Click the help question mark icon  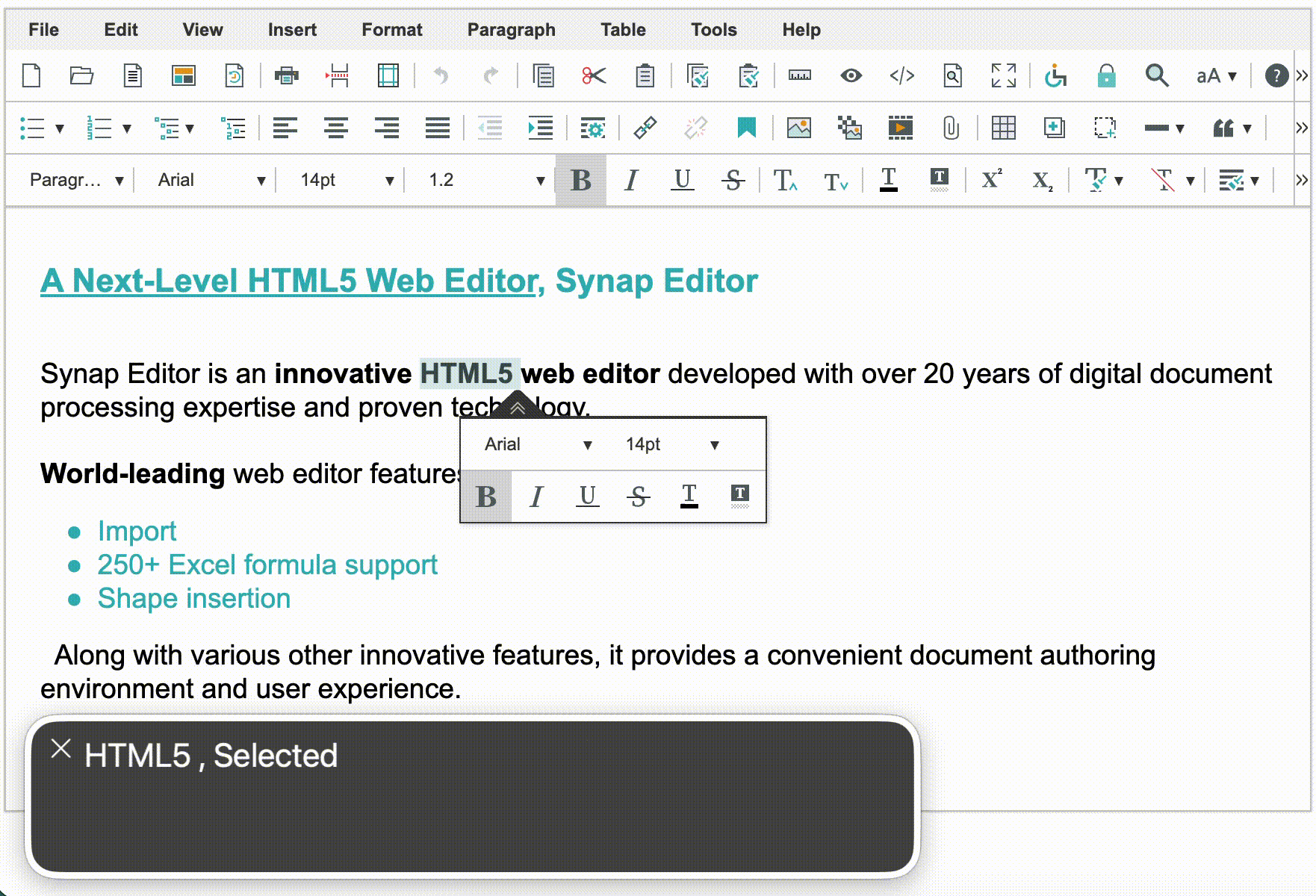(x=1276, y=75)
